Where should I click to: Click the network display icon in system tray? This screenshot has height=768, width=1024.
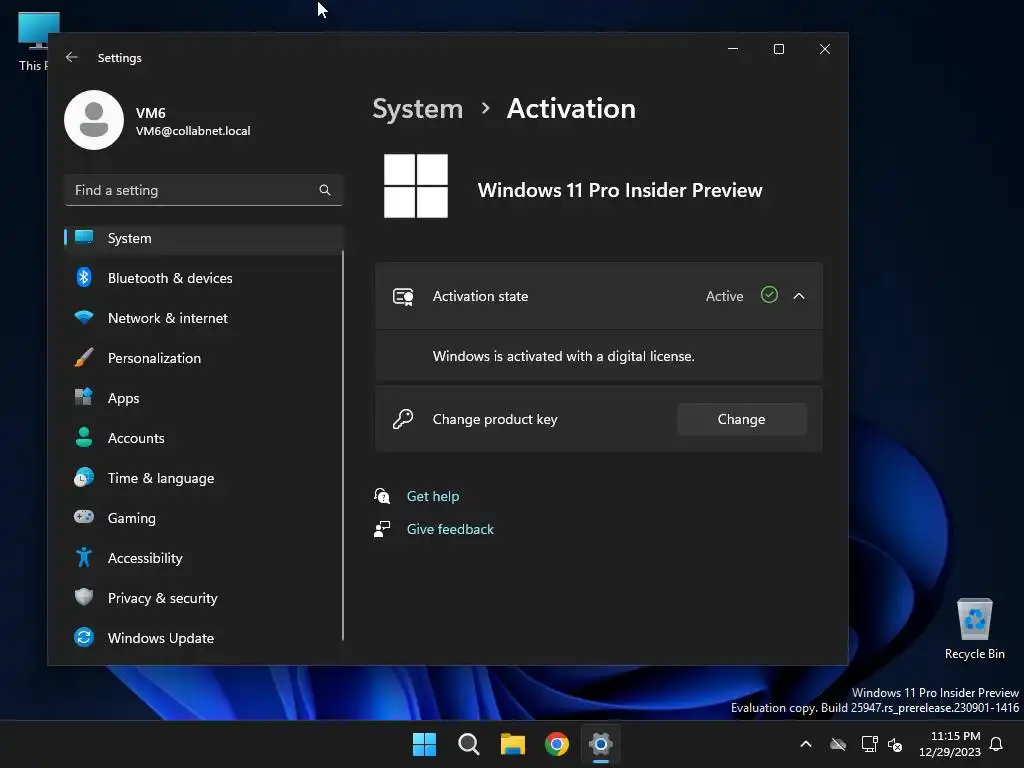(869, 744)
